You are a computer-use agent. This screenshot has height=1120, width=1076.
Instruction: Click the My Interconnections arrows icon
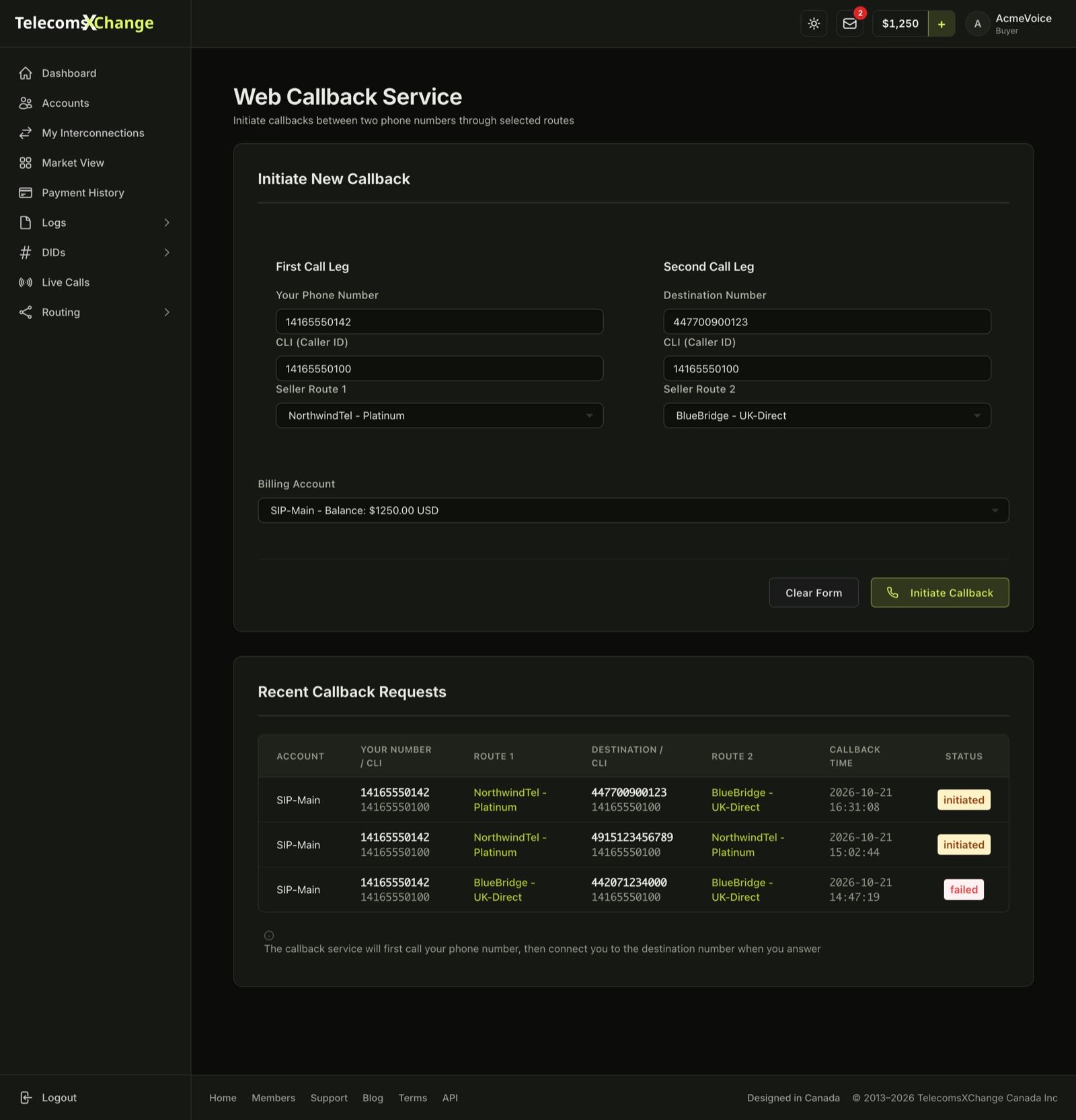(x=26, y=133)
